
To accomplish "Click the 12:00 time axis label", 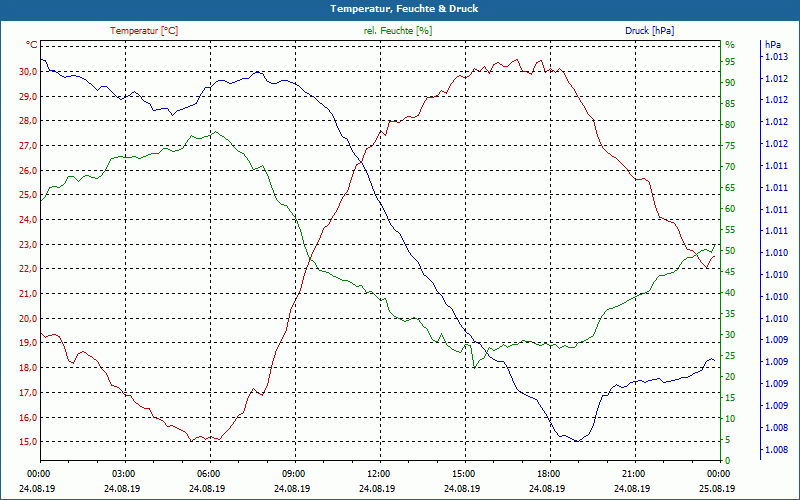I will tap(377, 473).
